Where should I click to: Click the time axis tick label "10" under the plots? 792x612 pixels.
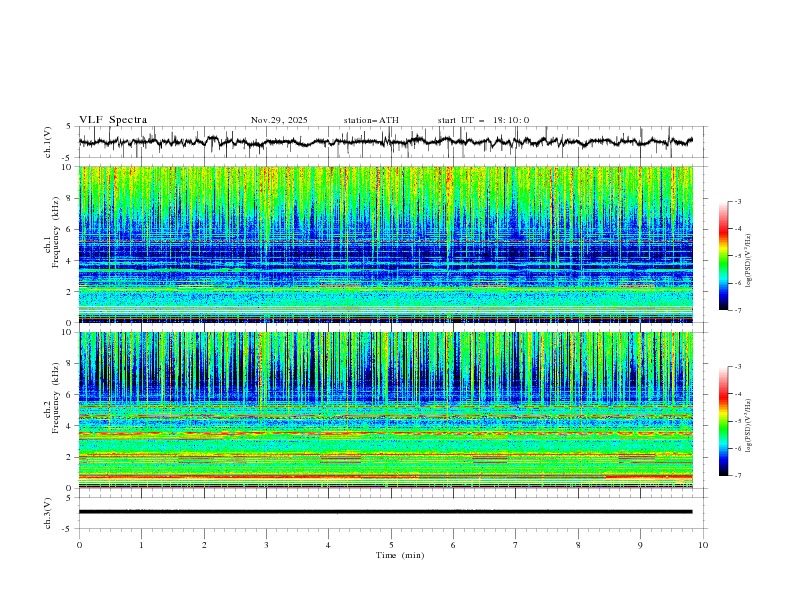point(703,545)
